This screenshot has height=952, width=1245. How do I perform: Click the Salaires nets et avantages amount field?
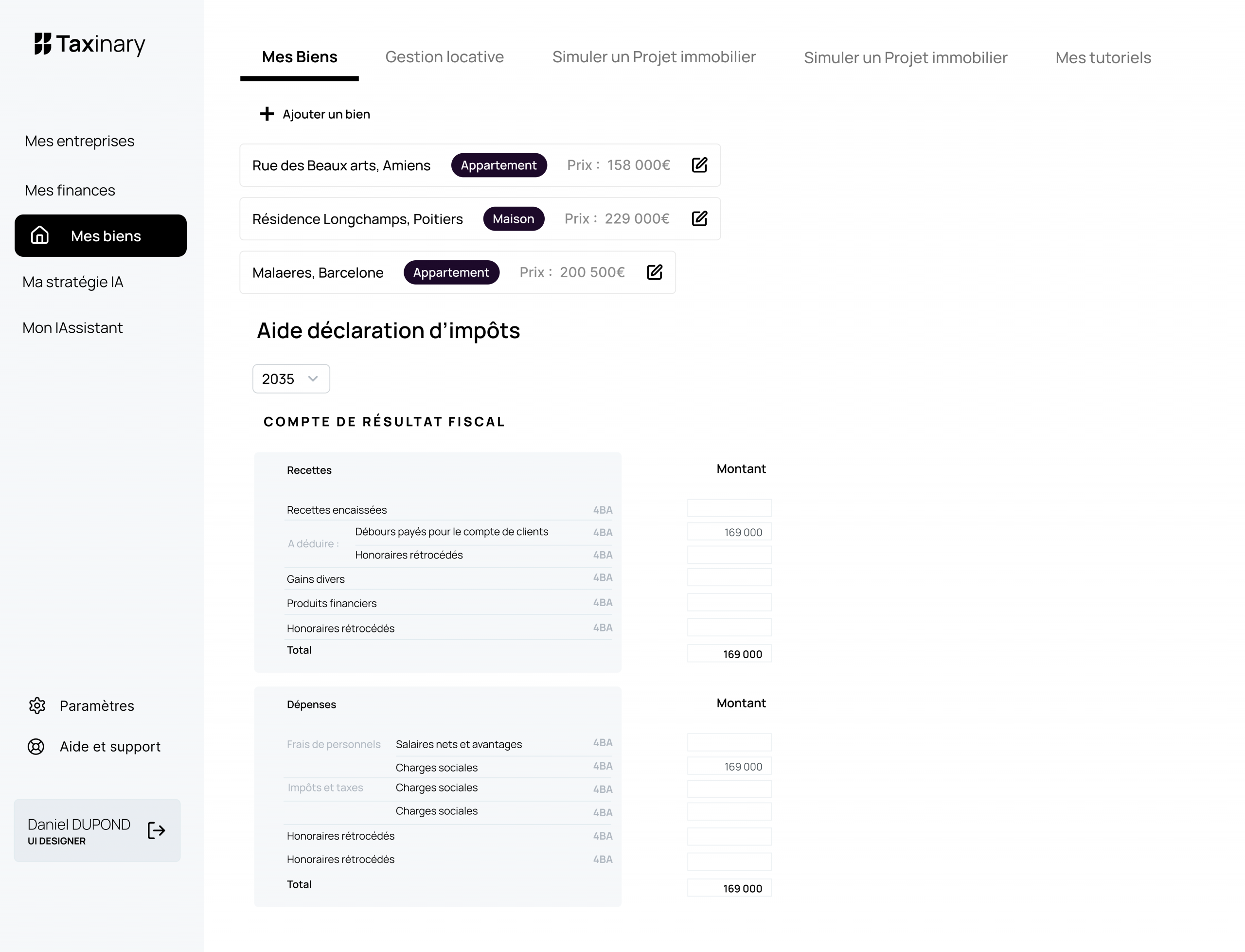pyautogui.click(x=729, y=742)
